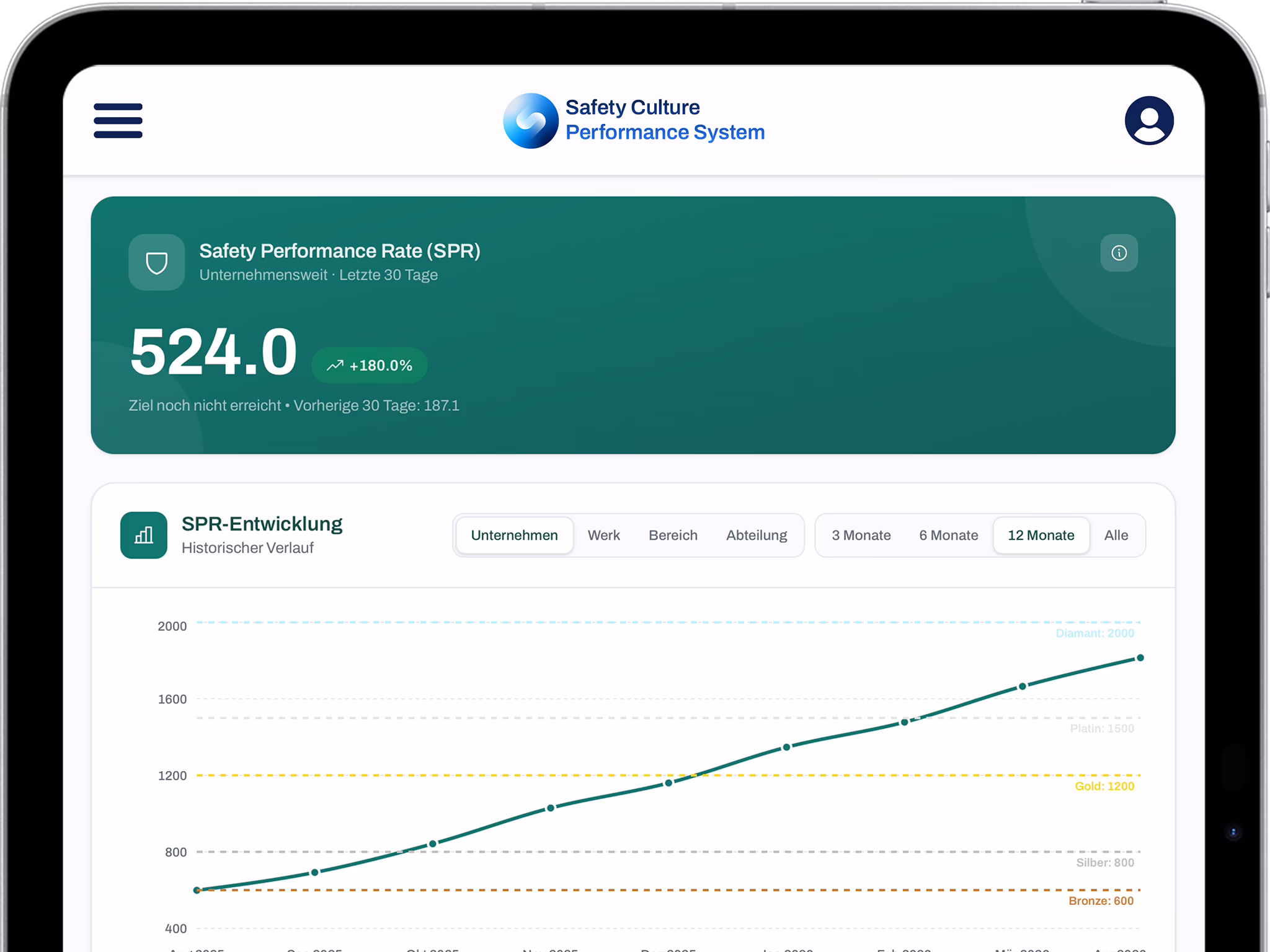Click the Safety Culture title text
This screenshot has width=1270, height=952.
[633, 108]
